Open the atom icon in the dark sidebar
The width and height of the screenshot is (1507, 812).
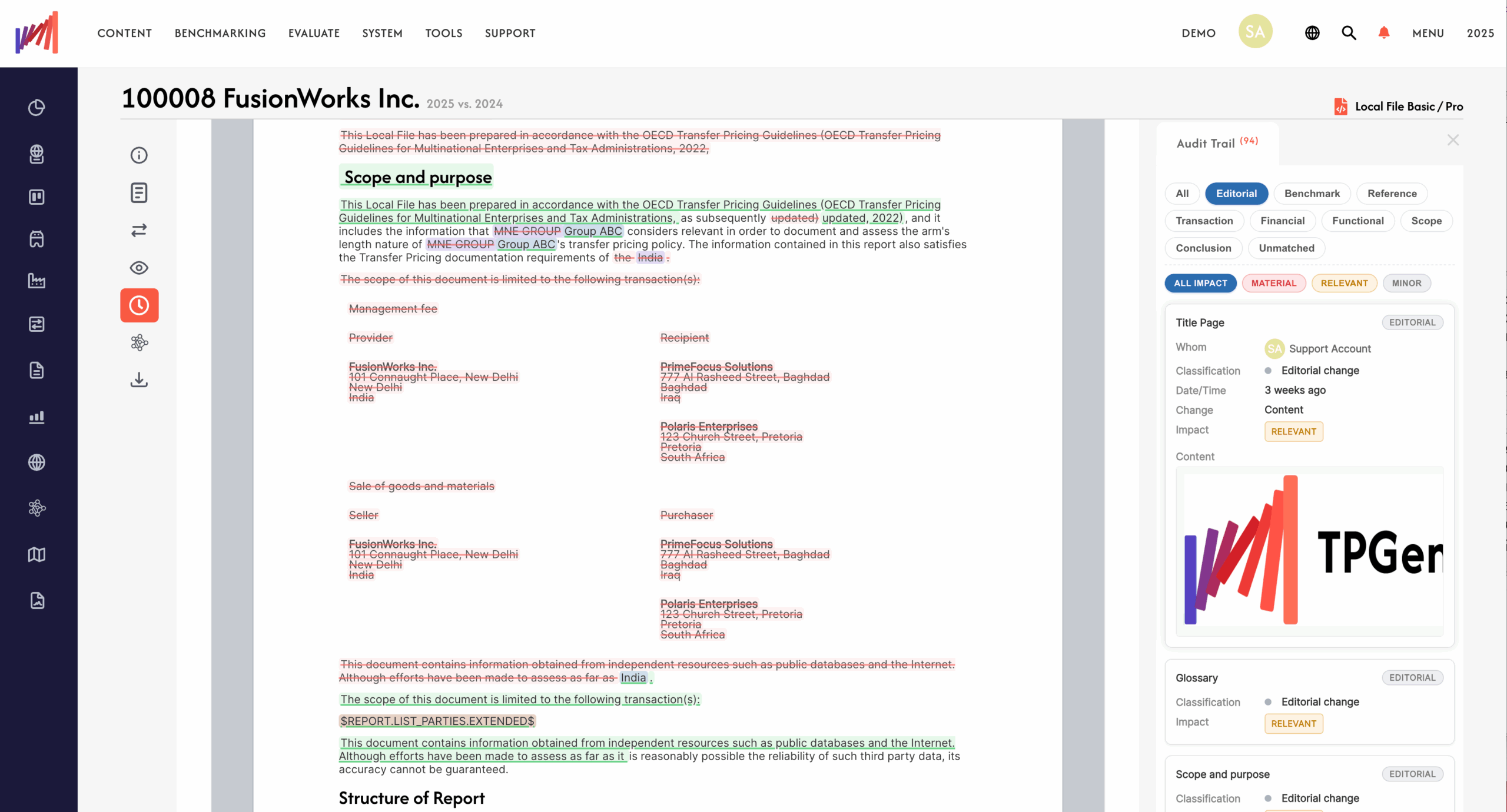pos(36,508)
